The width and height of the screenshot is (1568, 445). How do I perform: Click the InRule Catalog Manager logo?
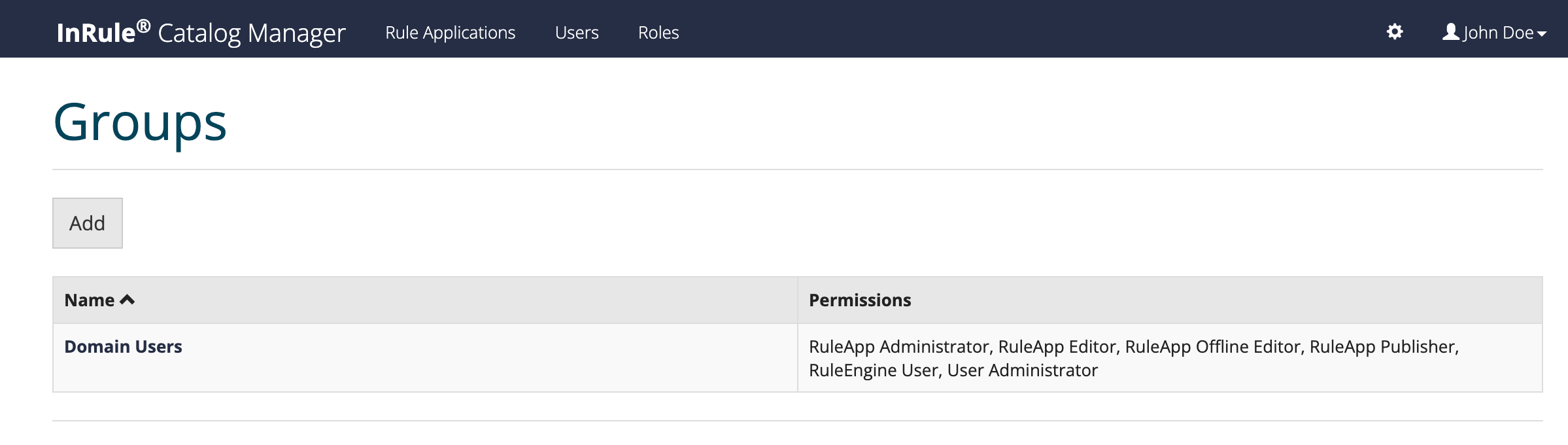click(x=201, y=33)
